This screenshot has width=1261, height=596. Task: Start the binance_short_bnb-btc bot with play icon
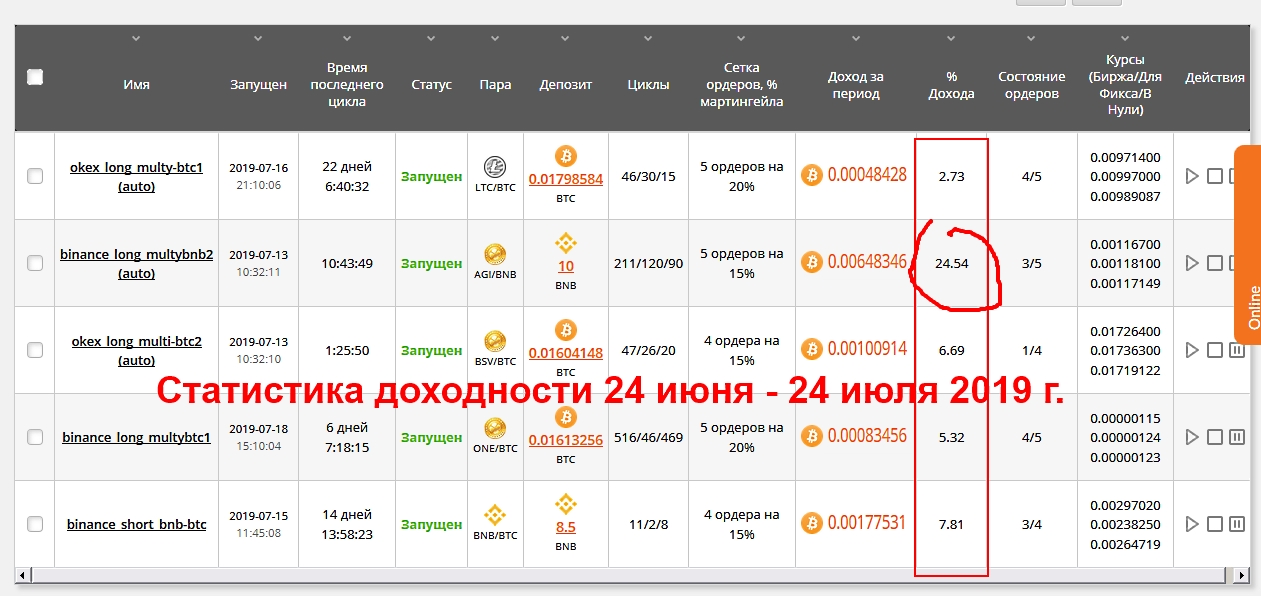(x=1191, y=524)
